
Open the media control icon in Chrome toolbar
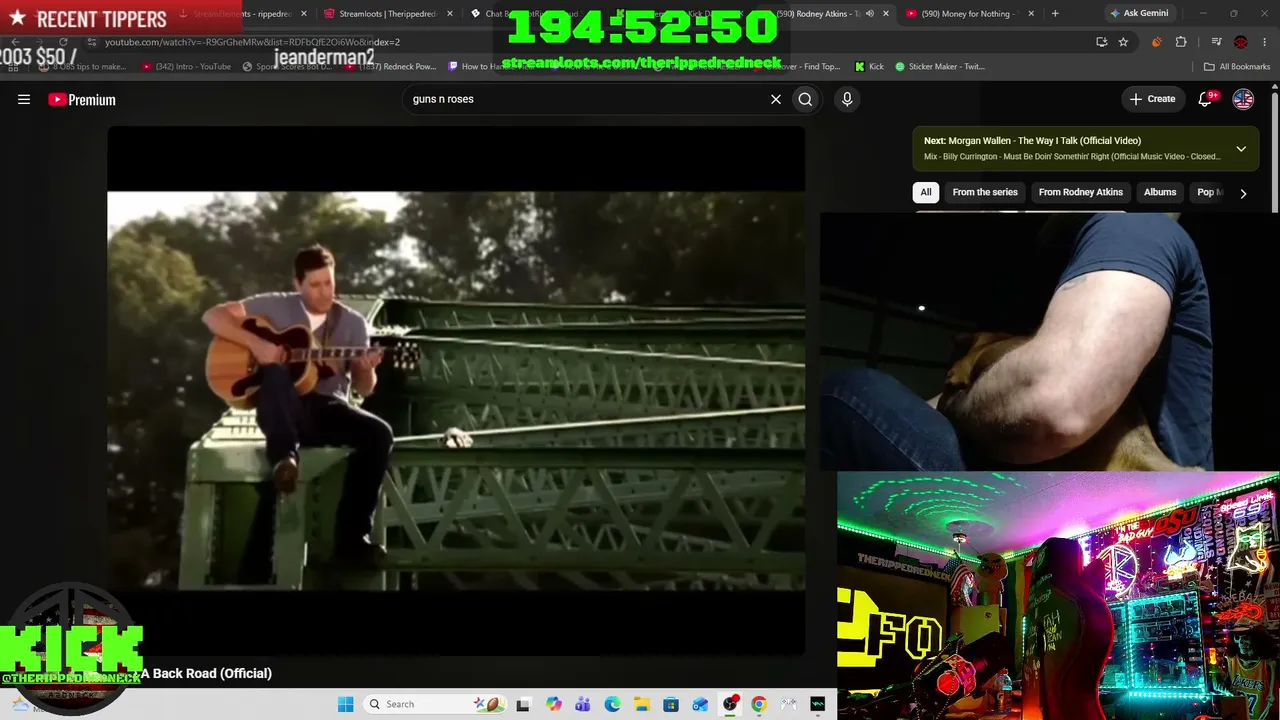click(1216, 42)
